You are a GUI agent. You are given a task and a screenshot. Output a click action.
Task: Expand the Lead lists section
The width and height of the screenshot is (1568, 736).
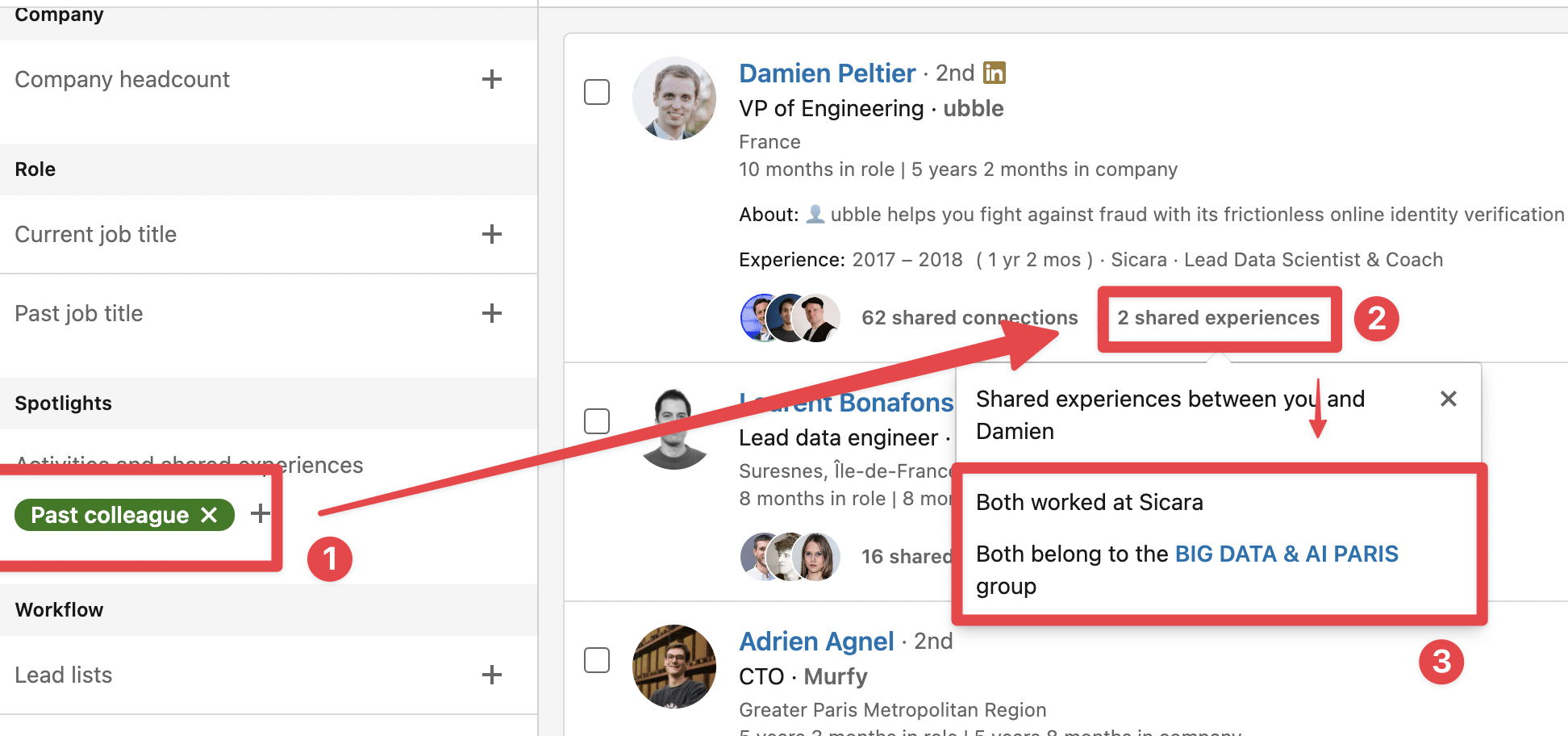pos(492,675)
